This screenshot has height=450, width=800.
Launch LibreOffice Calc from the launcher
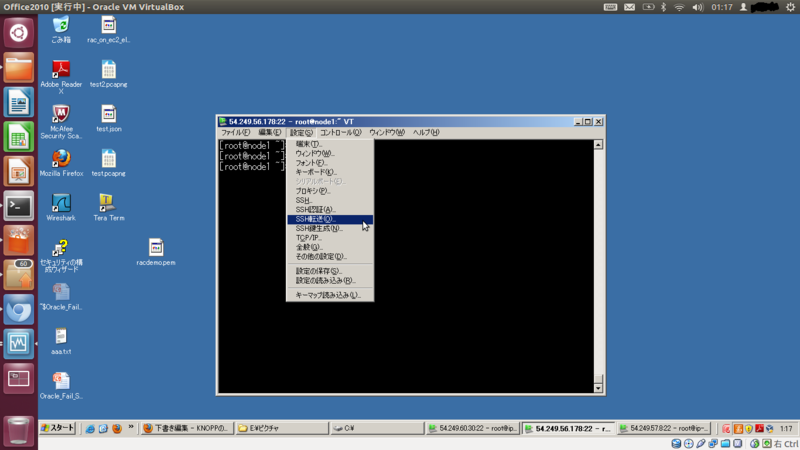point(19,137)
